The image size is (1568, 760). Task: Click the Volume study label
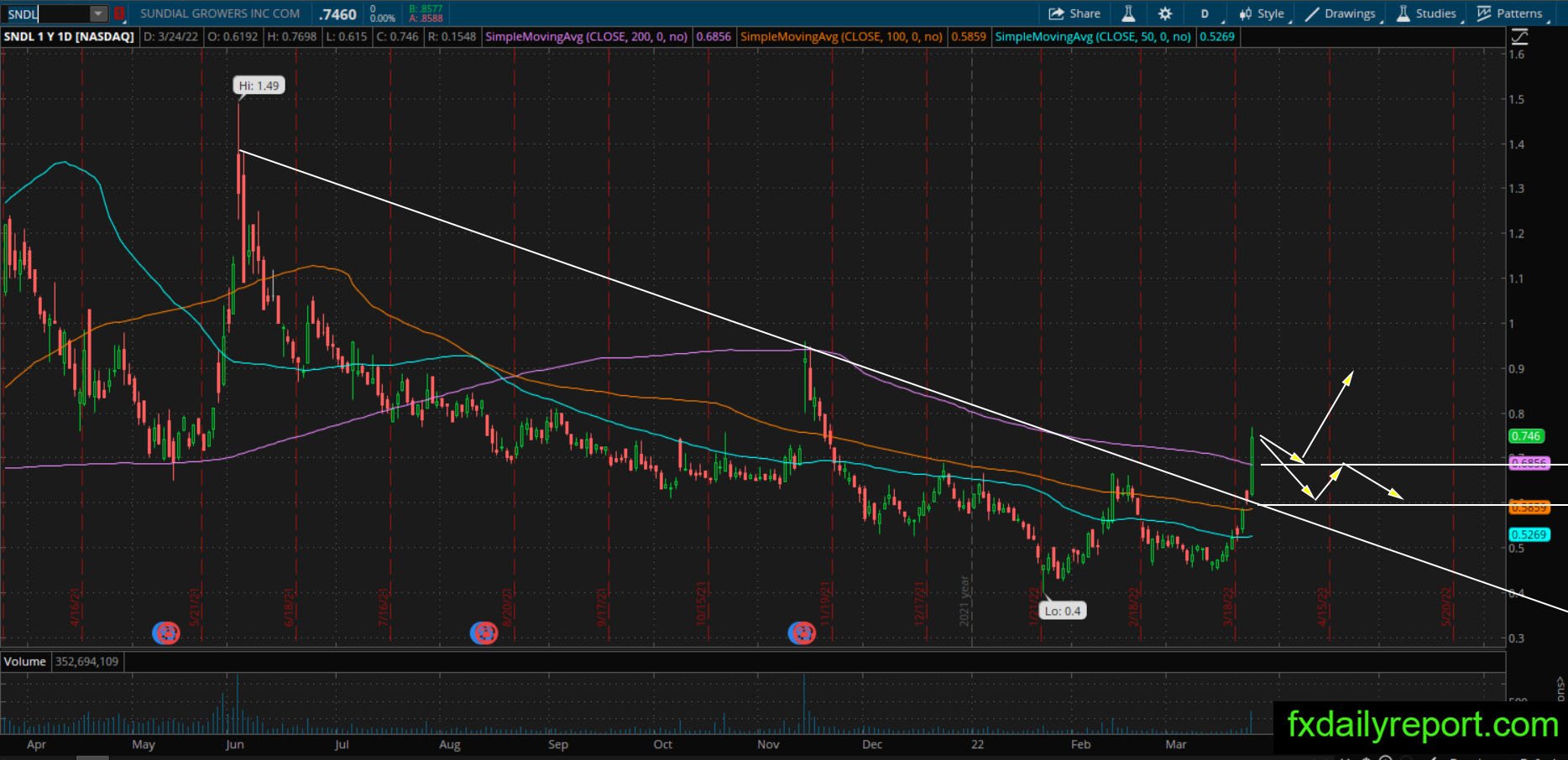tap(25, 662)
